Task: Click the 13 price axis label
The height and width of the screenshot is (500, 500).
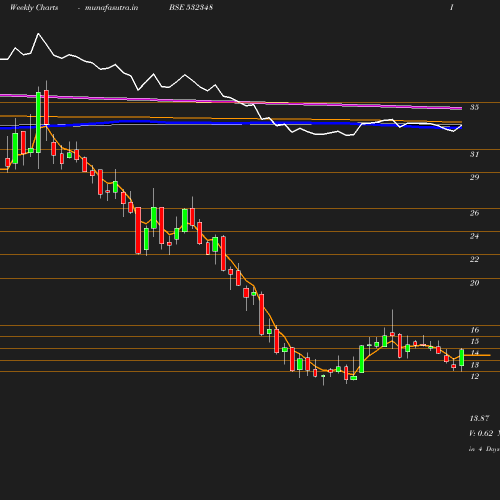Action: click(475, 365)
